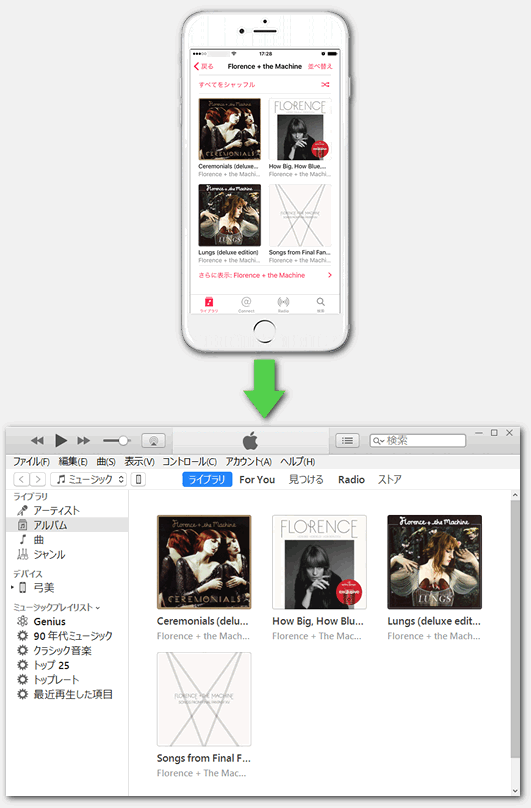Switch to the 見つける tab

click(x=306, y=480)
